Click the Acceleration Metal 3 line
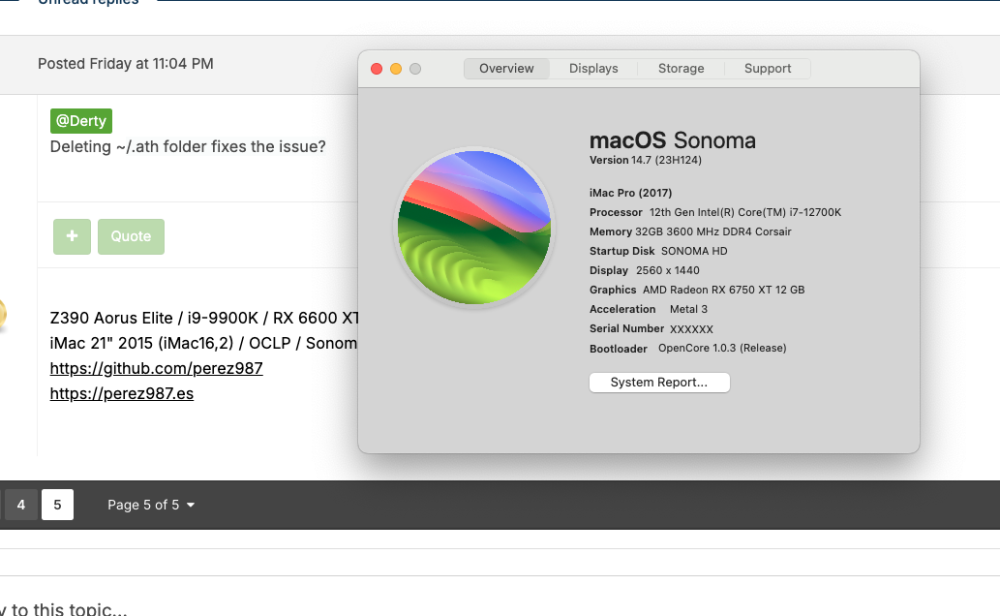The height and width of the screenshot is (616, 1000). 649,309
